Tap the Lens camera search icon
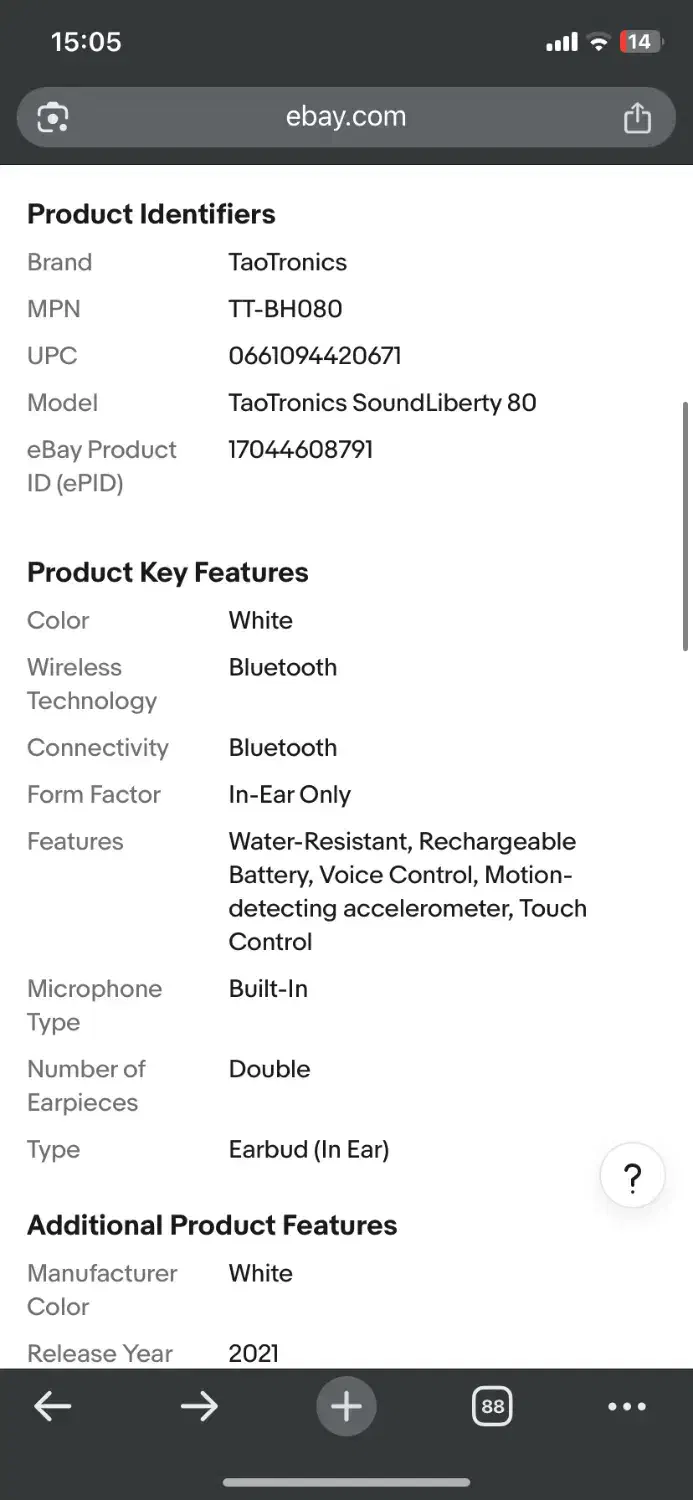 click(53, 117)
